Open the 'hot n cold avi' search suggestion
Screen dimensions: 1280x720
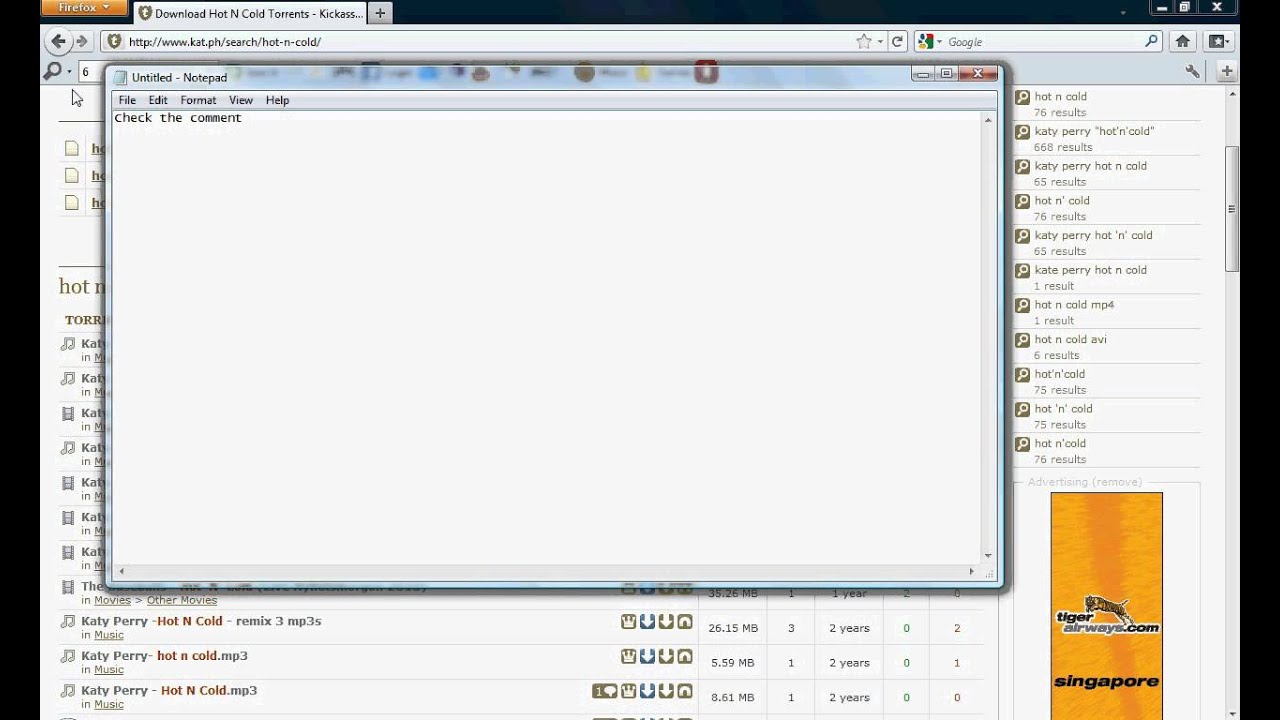point(1070,339)
